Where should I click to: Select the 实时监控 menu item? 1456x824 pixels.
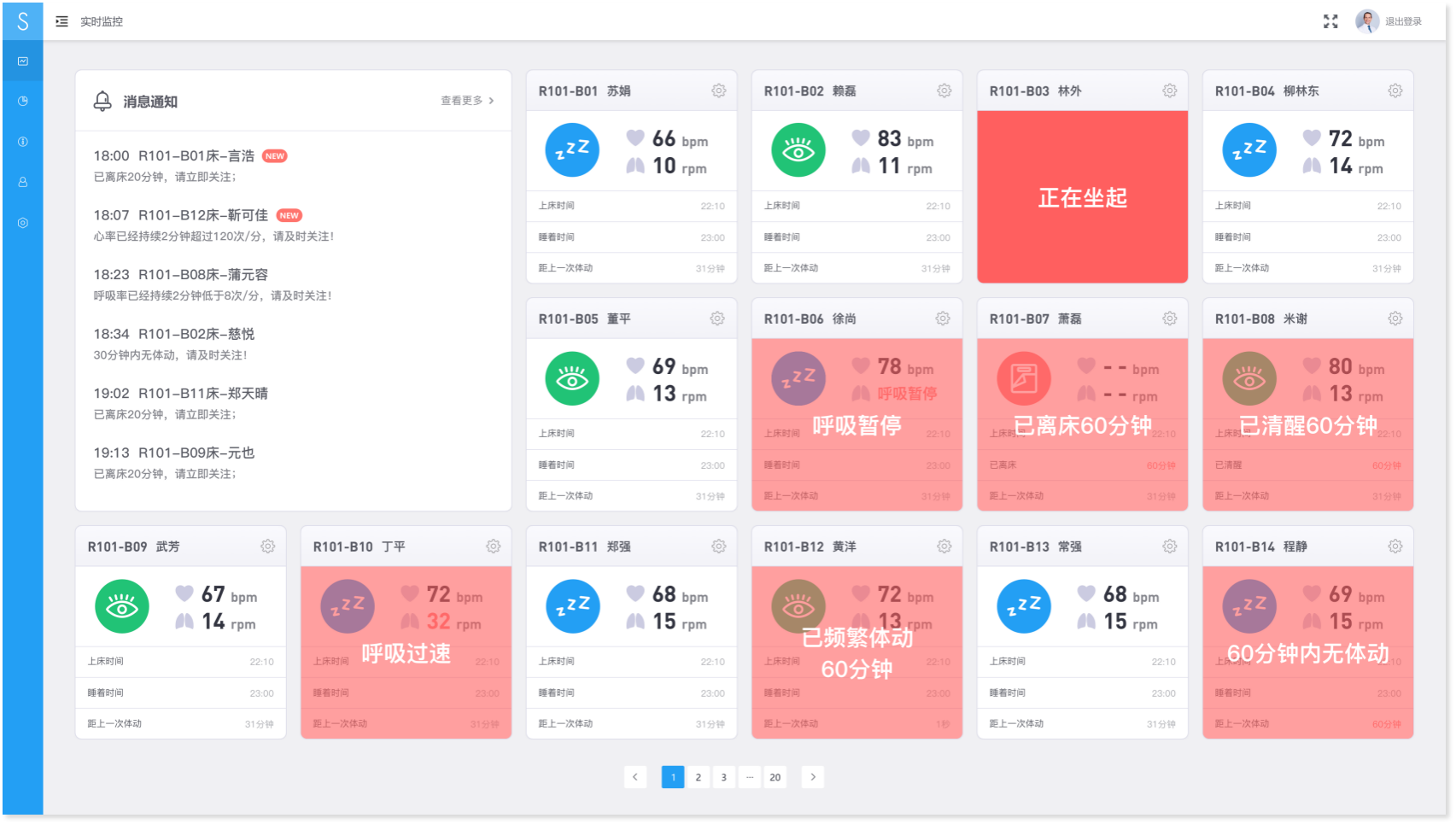click(100, 21)
